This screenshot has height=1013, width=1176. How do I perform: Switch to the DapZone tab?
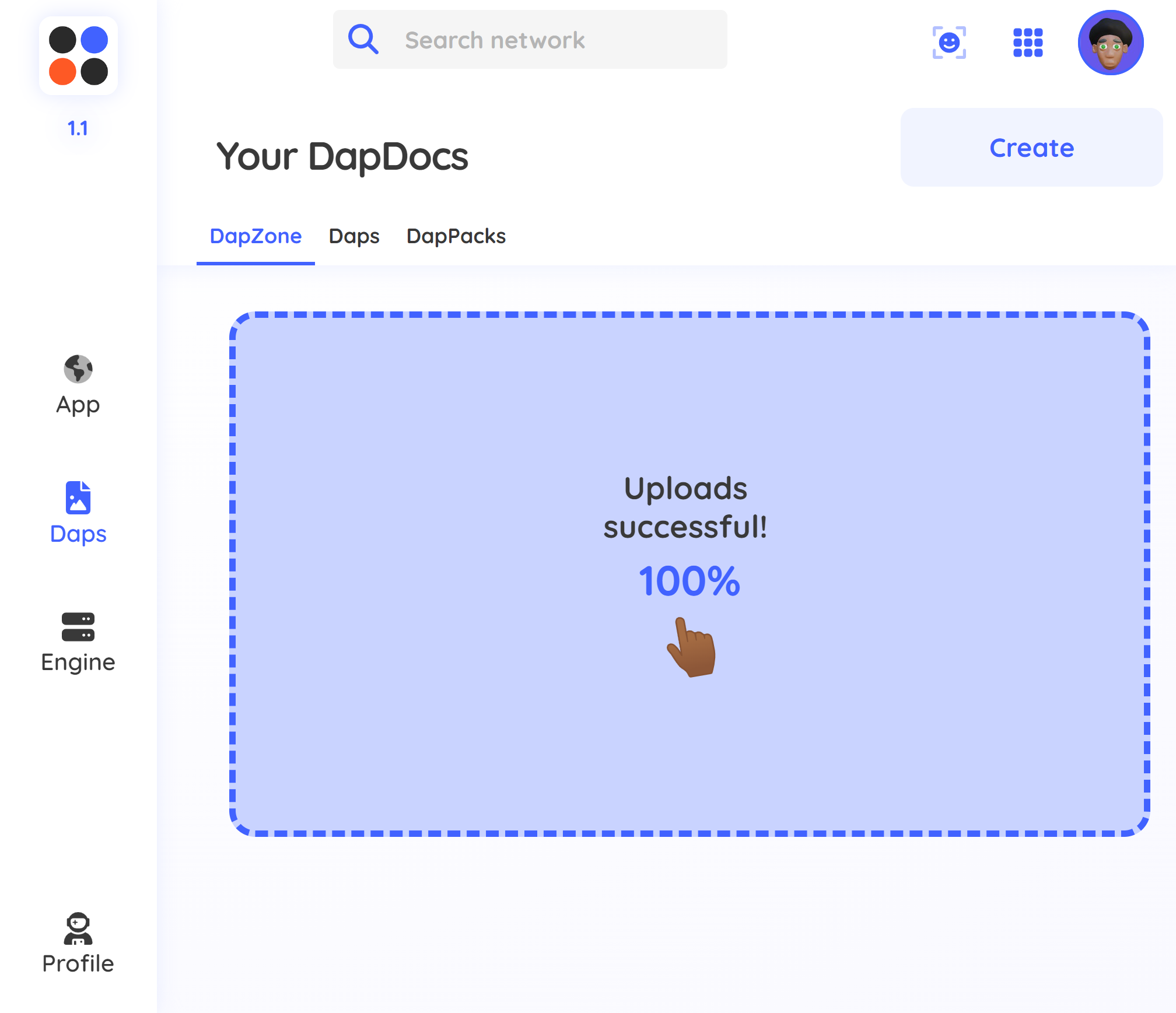256,236
